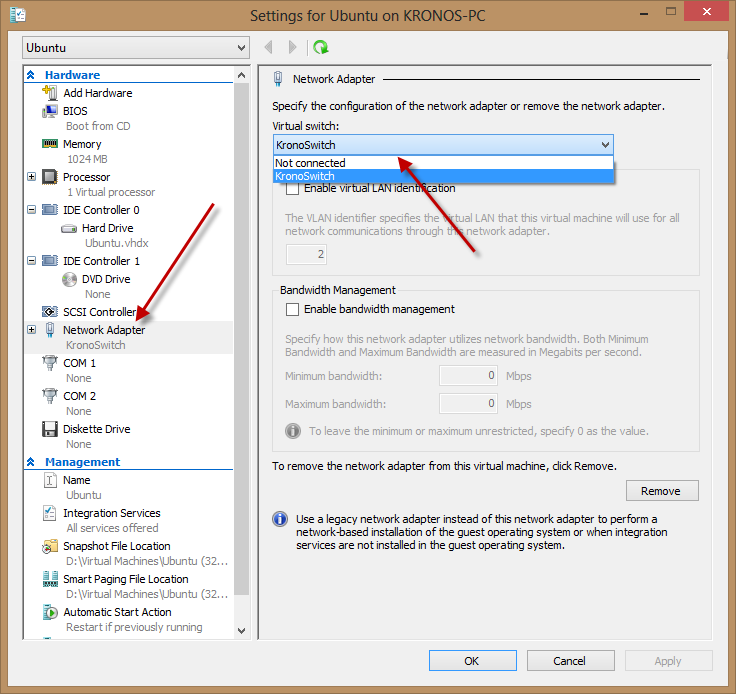Click the Integration Services icon
This screenshot has height=694, width=736.
point(50,513)
